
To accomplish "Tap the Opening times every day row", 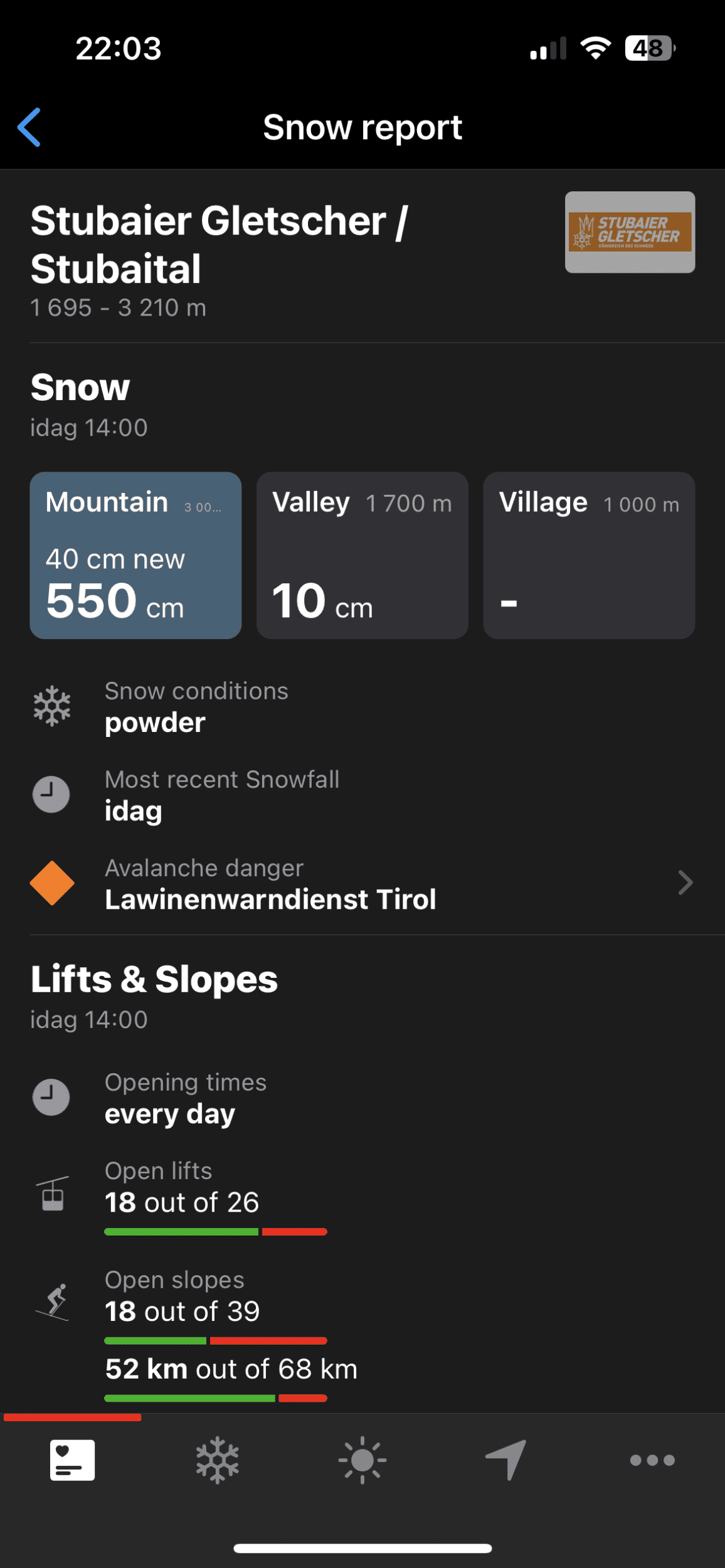I will [x=186, y=1098].
